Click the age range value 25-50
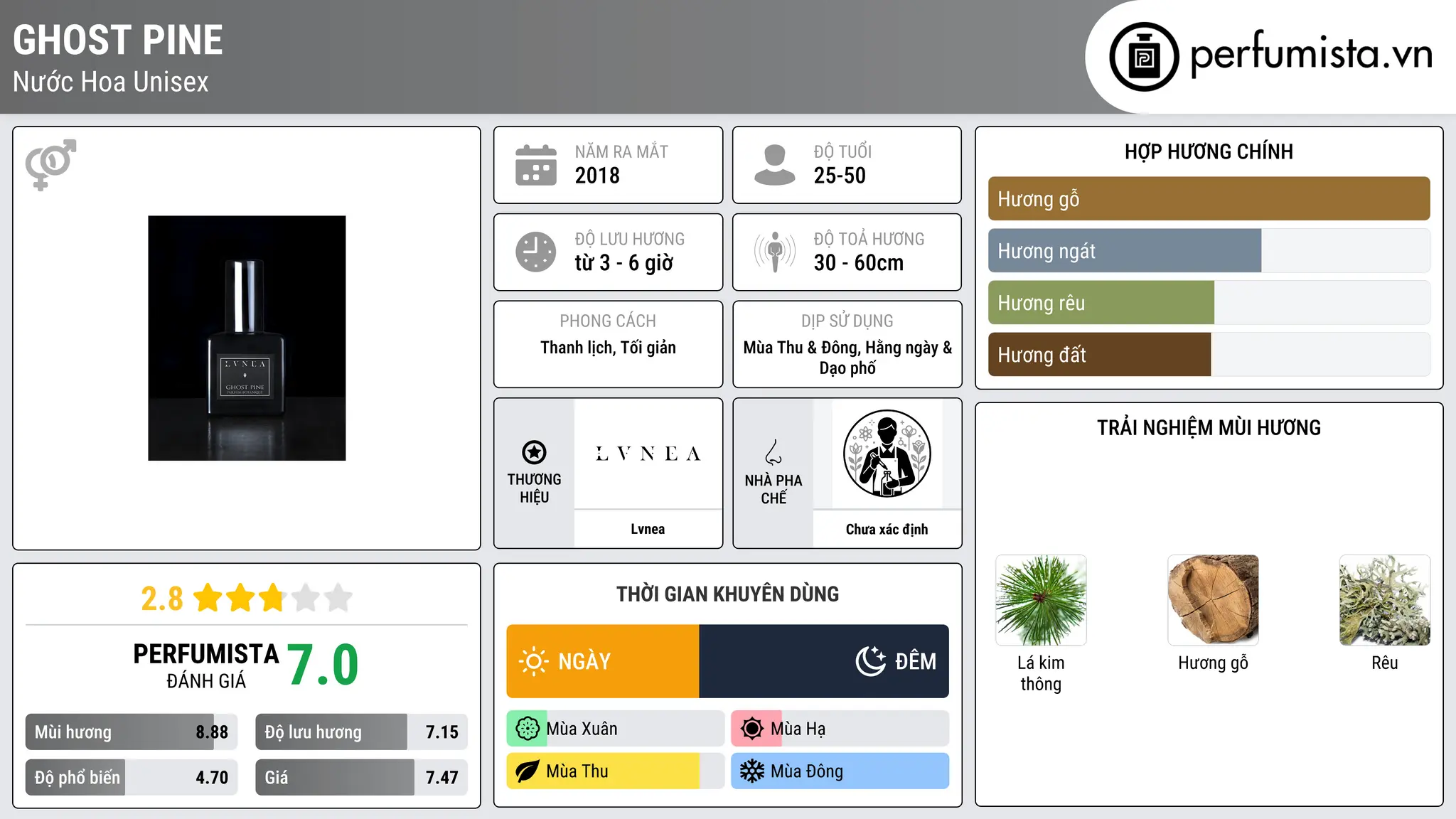This screenshot has width=1456, height=819. tap(840, 176)
